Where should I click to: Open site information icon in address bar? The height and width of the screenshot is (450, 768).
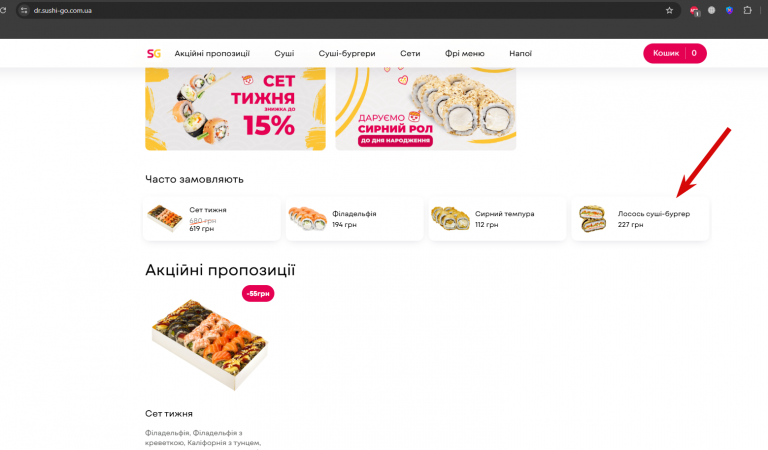click(x=24, y=10)
